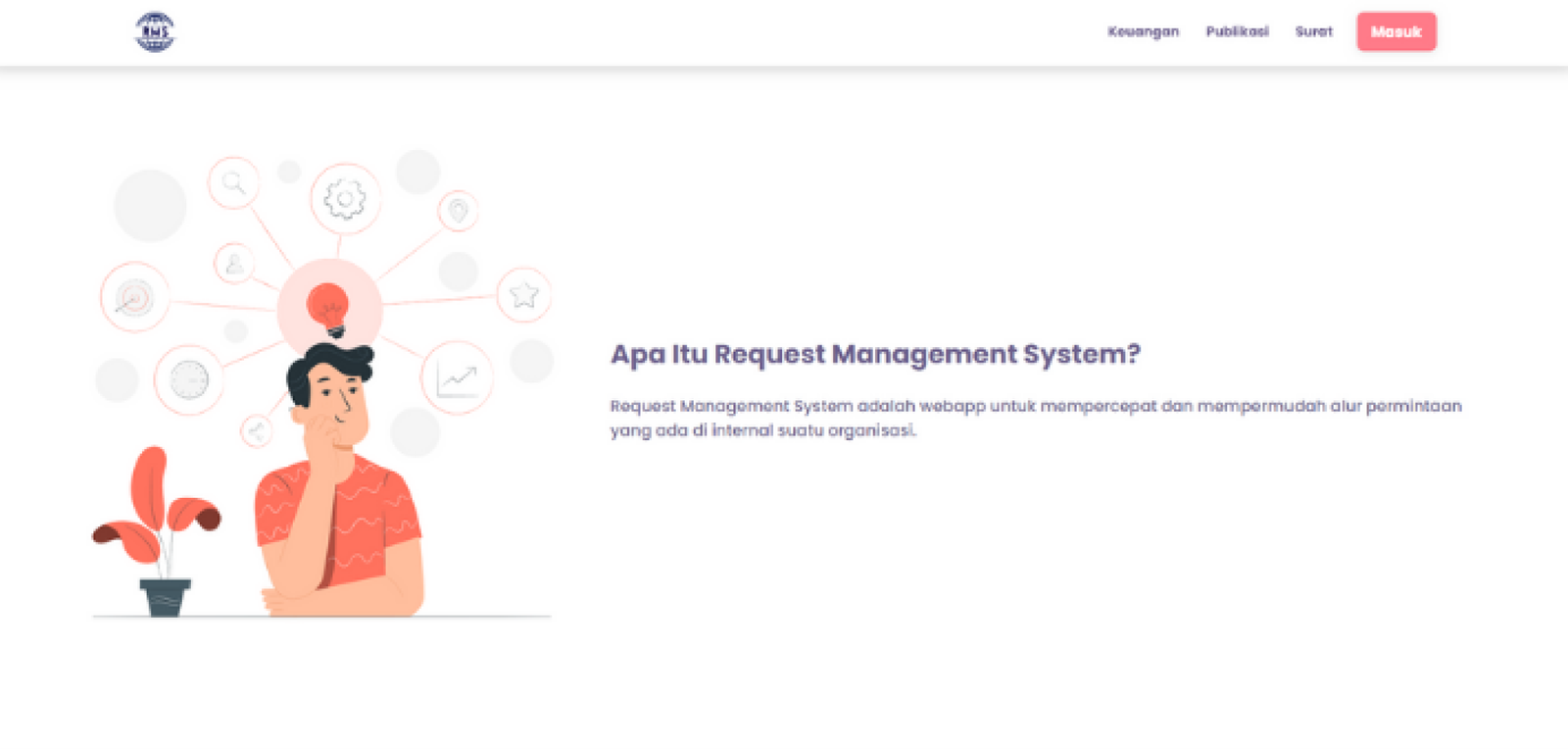This screenshot has height=749, width=1568.
Task: Click the text 'yang ada di internal suatu organisasi'
Action: (x=762, y=430)
